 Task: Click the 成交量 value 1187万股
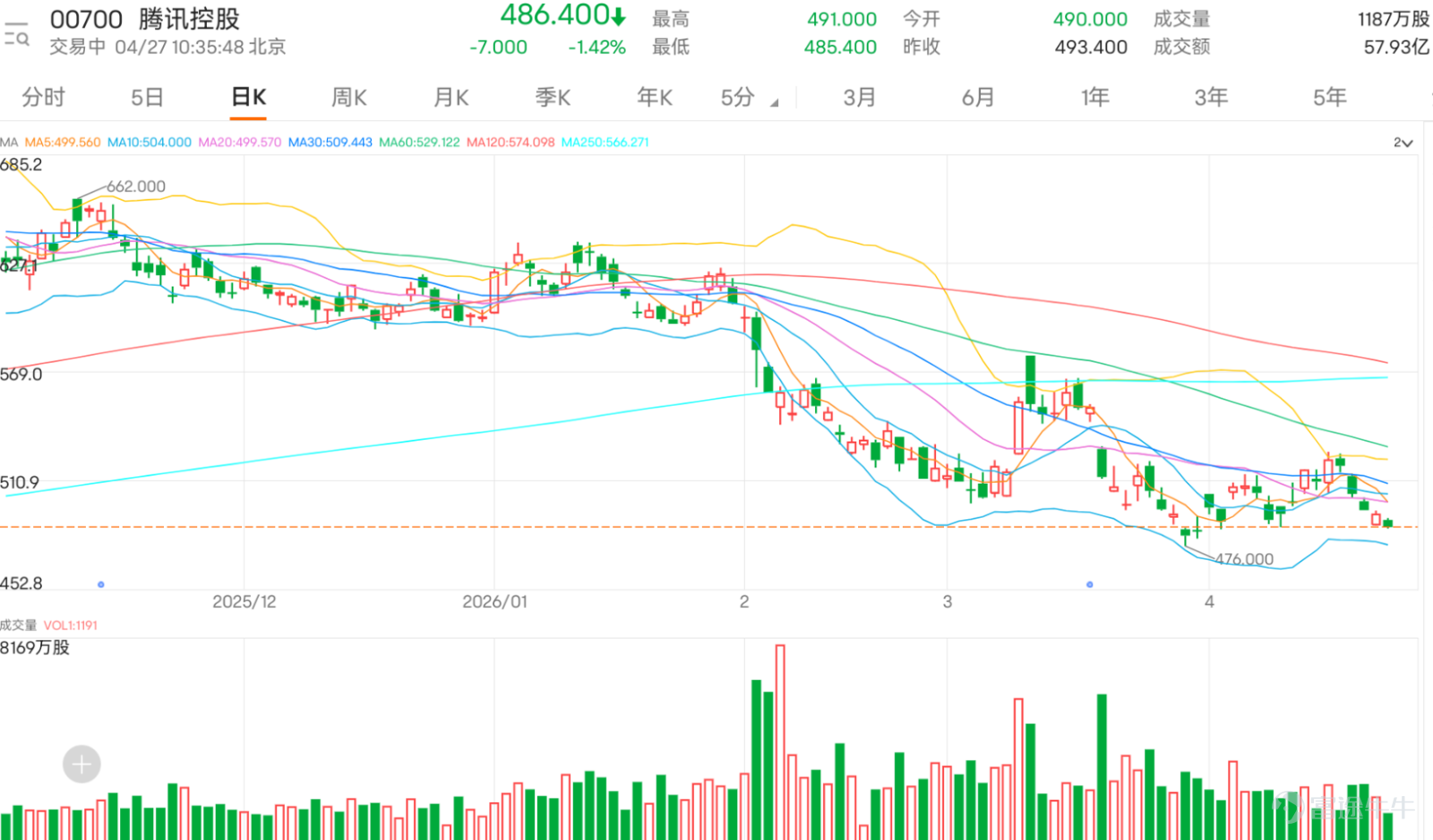point(1394,19)
